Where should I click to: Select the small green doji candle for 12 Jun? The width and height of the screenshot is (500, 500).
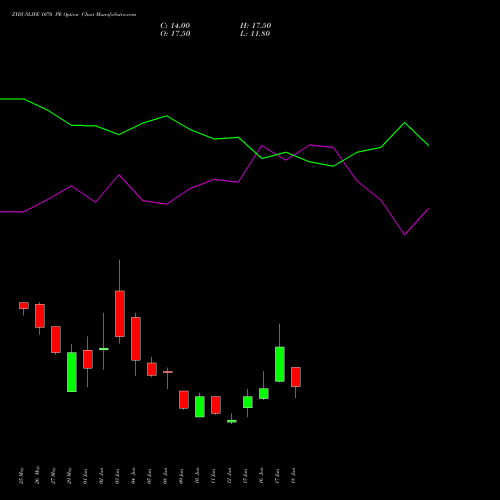click(x=232, y=421)
